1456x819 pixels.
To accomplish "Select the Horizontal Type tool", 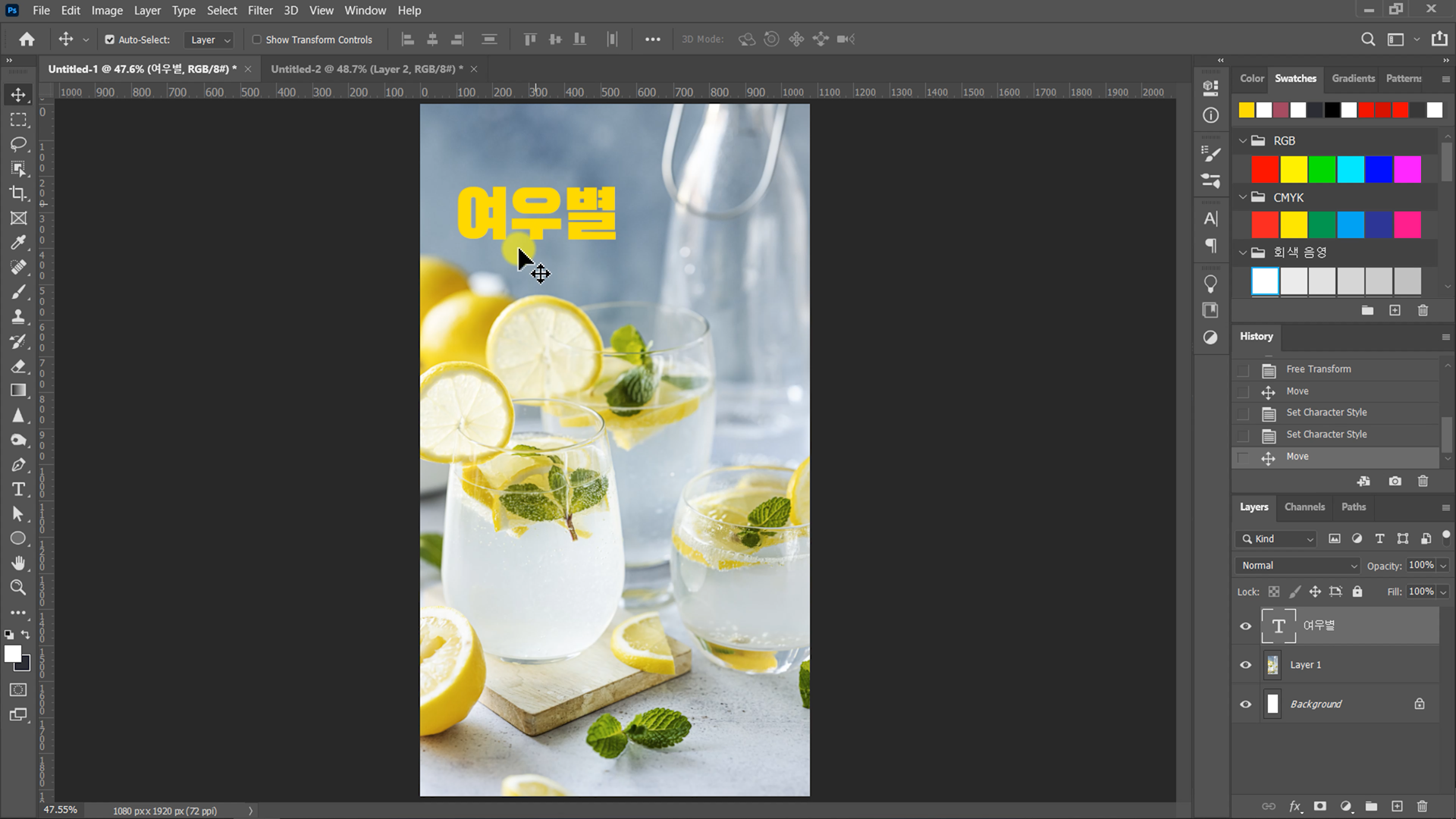I will 18,489.
